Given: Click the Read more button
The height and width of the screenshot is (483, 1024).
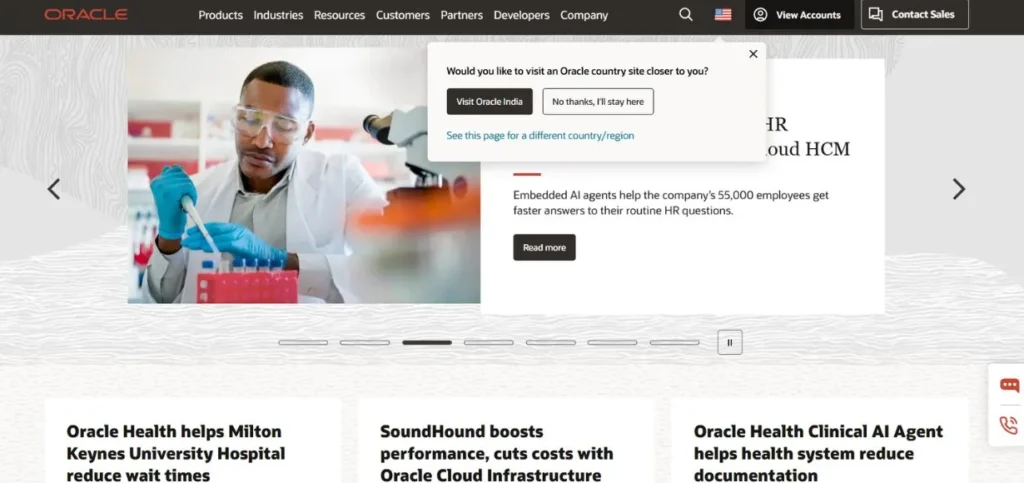Looking at the screenshot, I should click(544, 247).
